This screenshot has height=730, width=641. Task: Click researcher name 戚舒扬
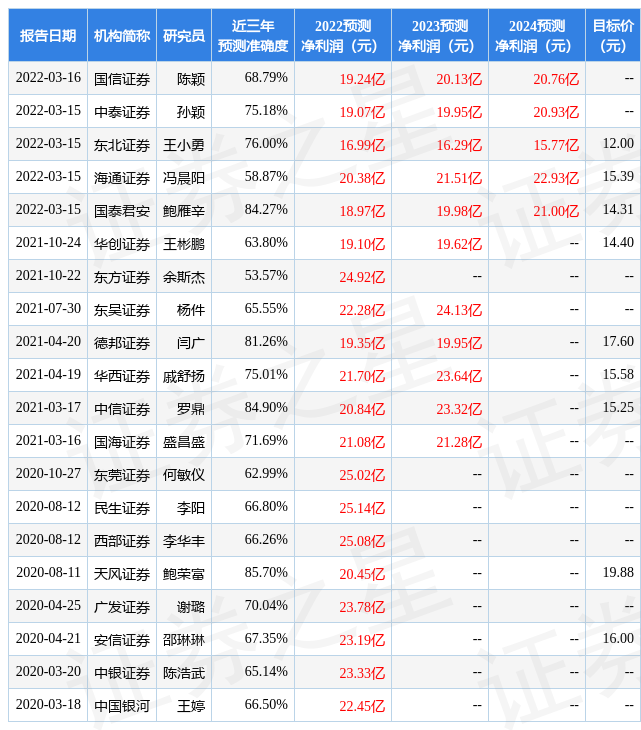coord(184,376)
